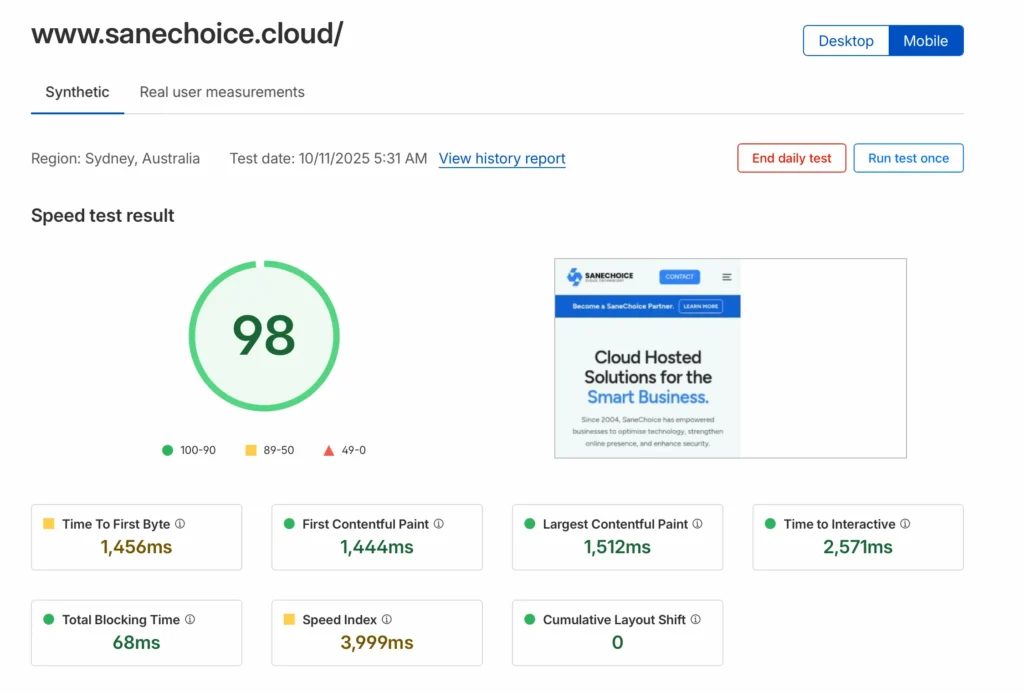Click green status dot beside Time to Interactive
Image resolution: width=1024 pixels, height=693 pixels.
(x=770, y=524)
